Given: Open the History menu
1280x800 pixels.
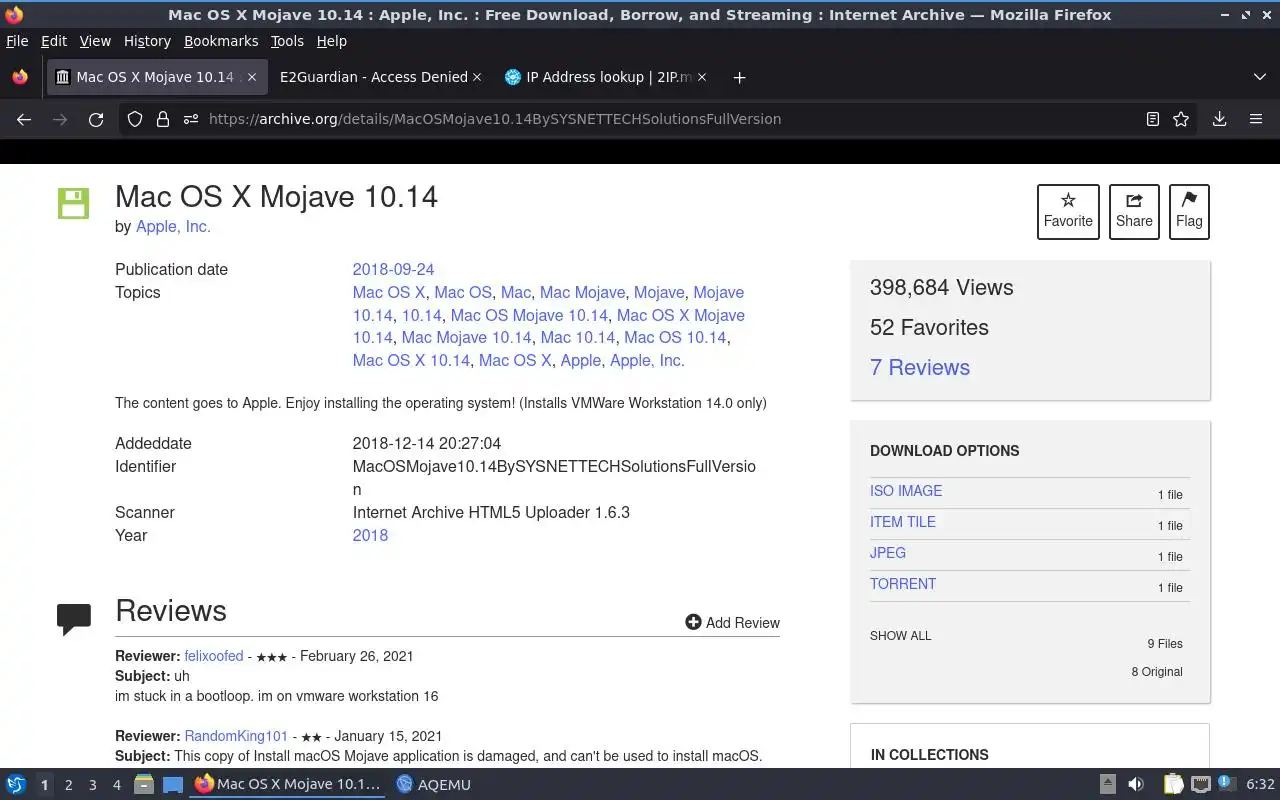Looking at the screenshot, I should click(x=147, y=41).
